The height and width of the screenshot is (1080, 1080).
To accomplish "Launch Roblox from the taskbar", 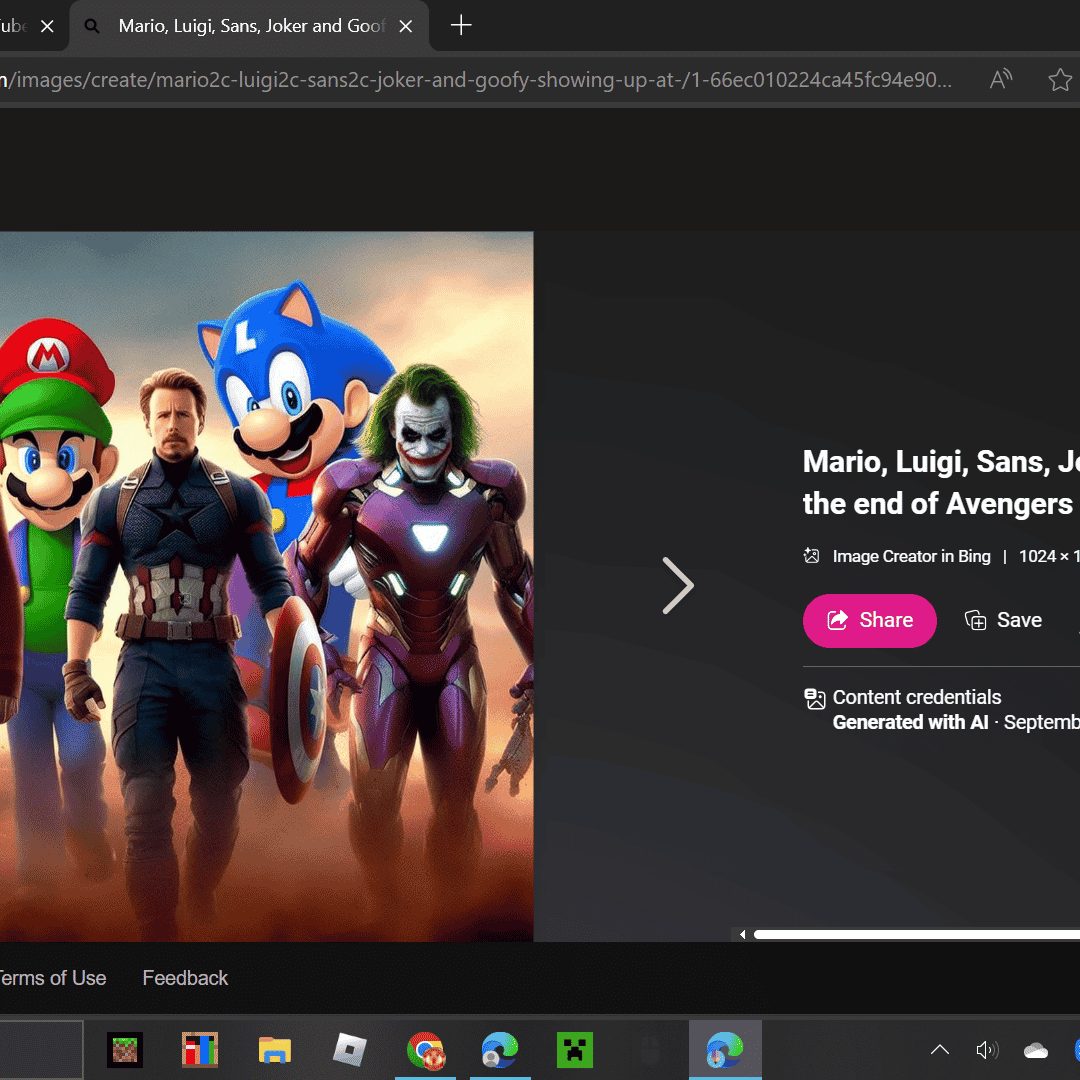I will [349, 1050].
